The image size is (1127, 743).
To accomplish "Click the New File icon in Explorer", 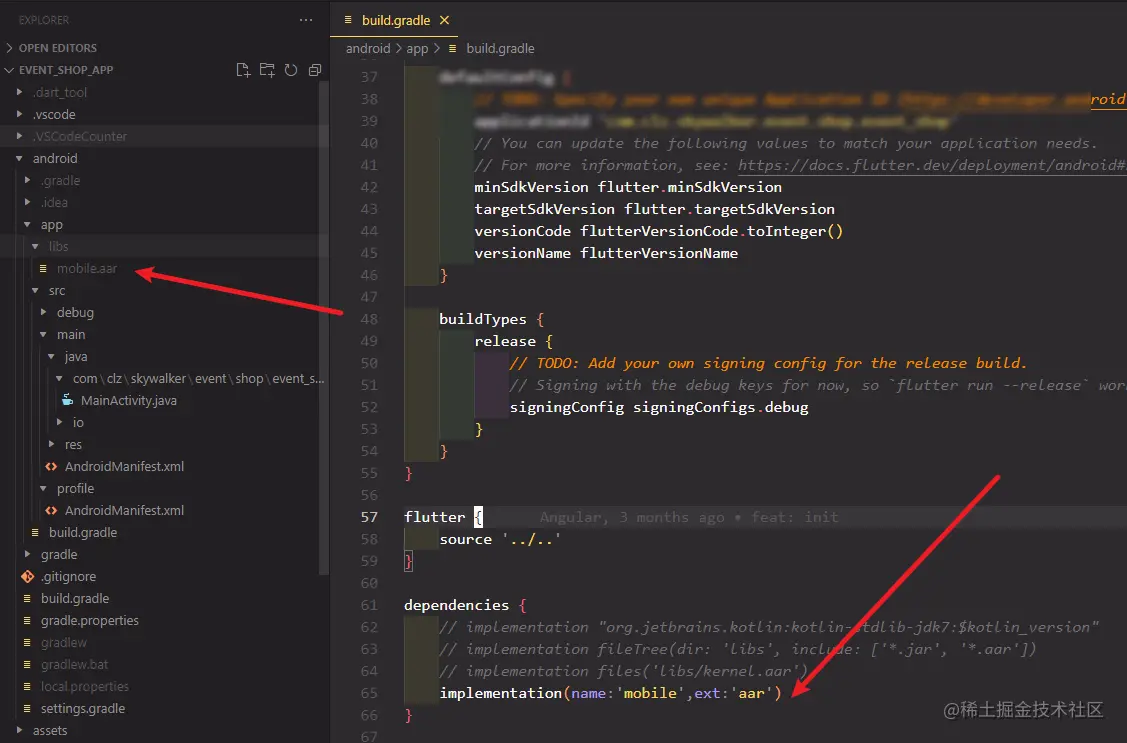I will click(243, 70).
